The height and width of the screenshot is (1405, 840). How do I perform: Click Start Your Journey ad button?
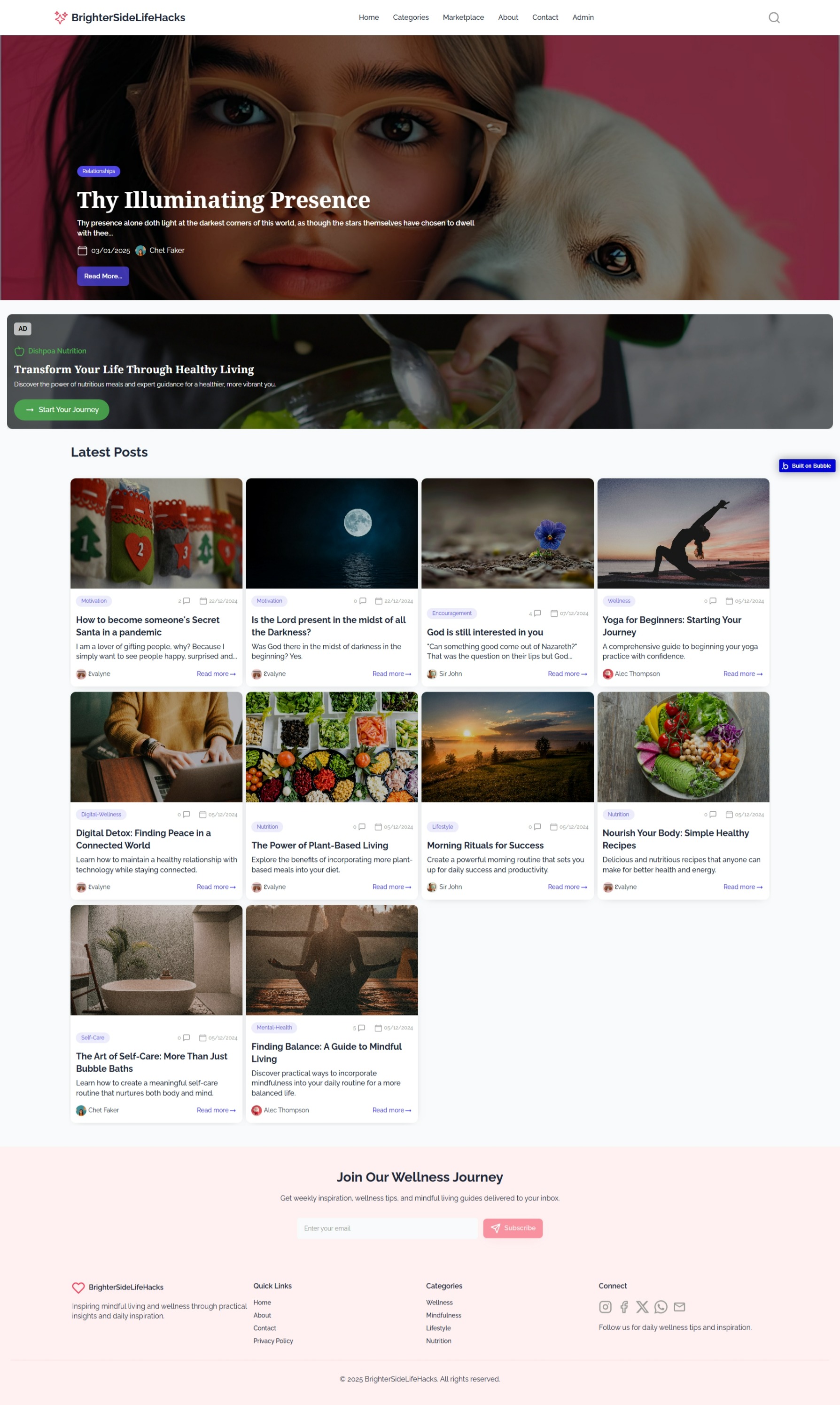(x=62, y=409)
